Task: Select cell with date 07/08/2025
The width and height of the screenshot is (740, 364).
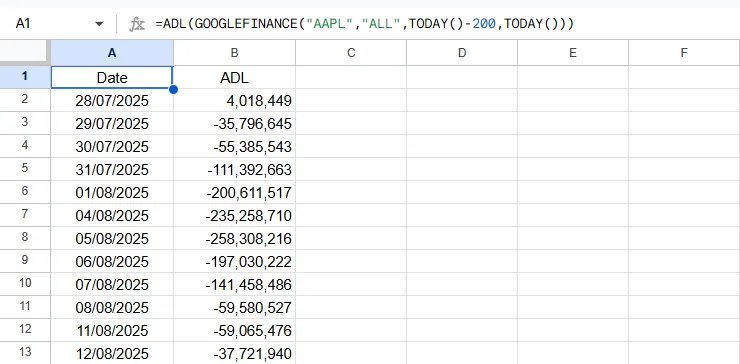Action: [112, 284]
